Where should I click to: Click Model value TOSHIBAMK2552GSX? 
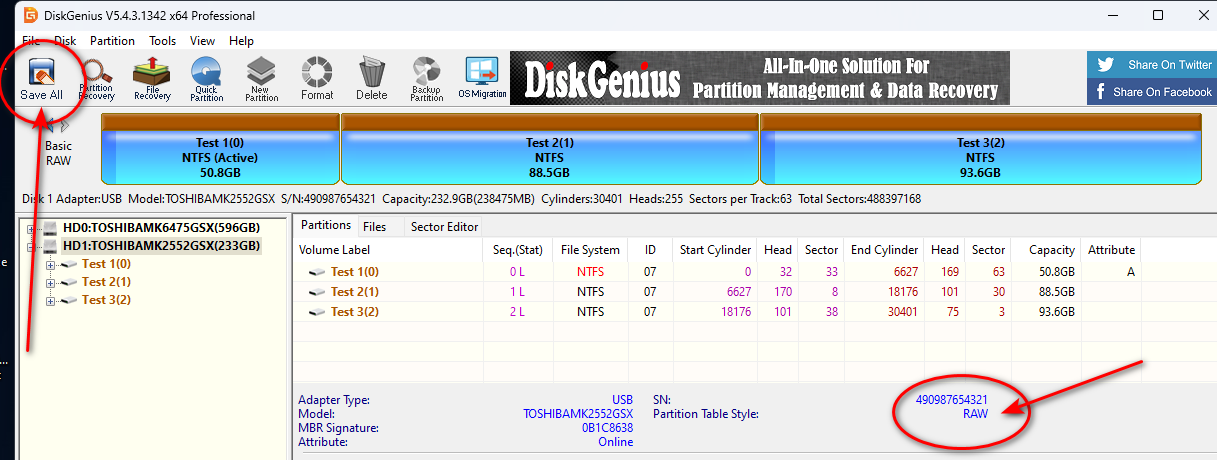pyautogui.click(x=578, y=414)
